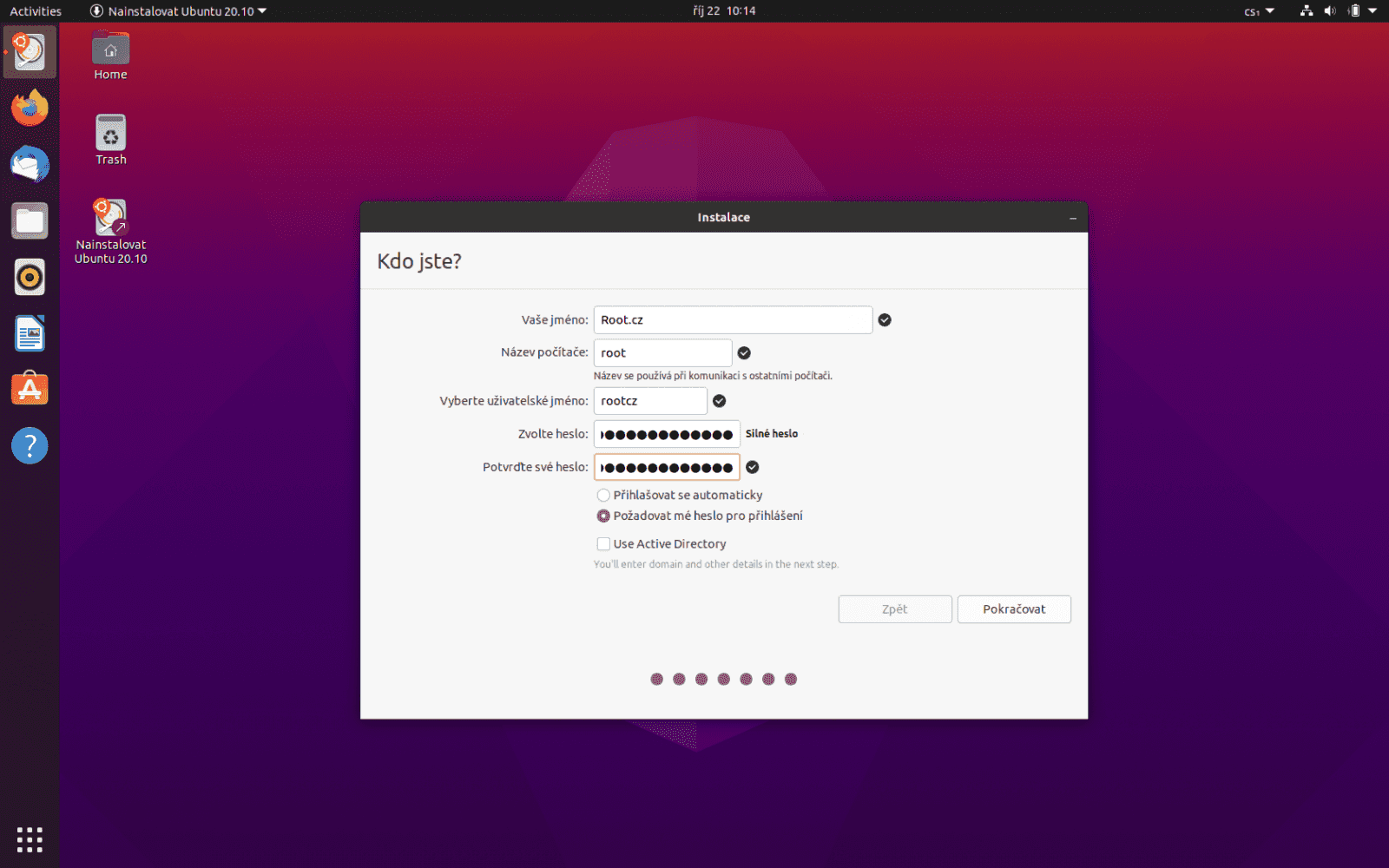Show all applications grid
The image size is (1389, 868).
[30, 839]
